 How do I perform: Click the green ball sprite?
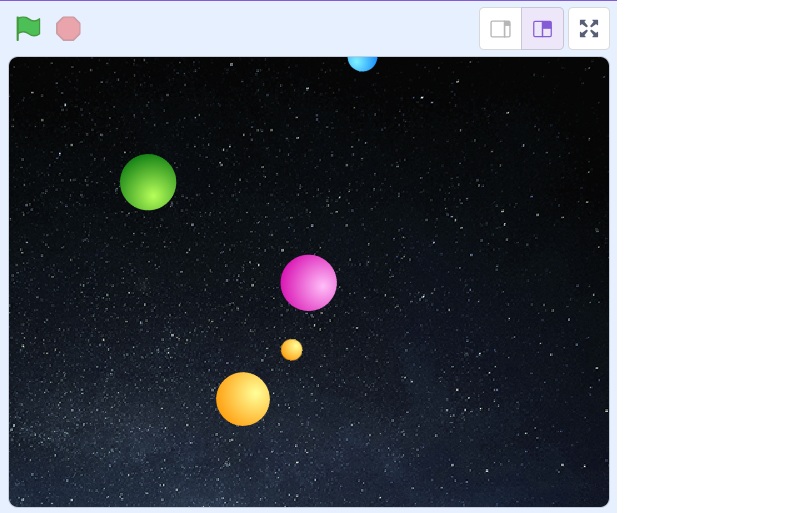(148, 182)
